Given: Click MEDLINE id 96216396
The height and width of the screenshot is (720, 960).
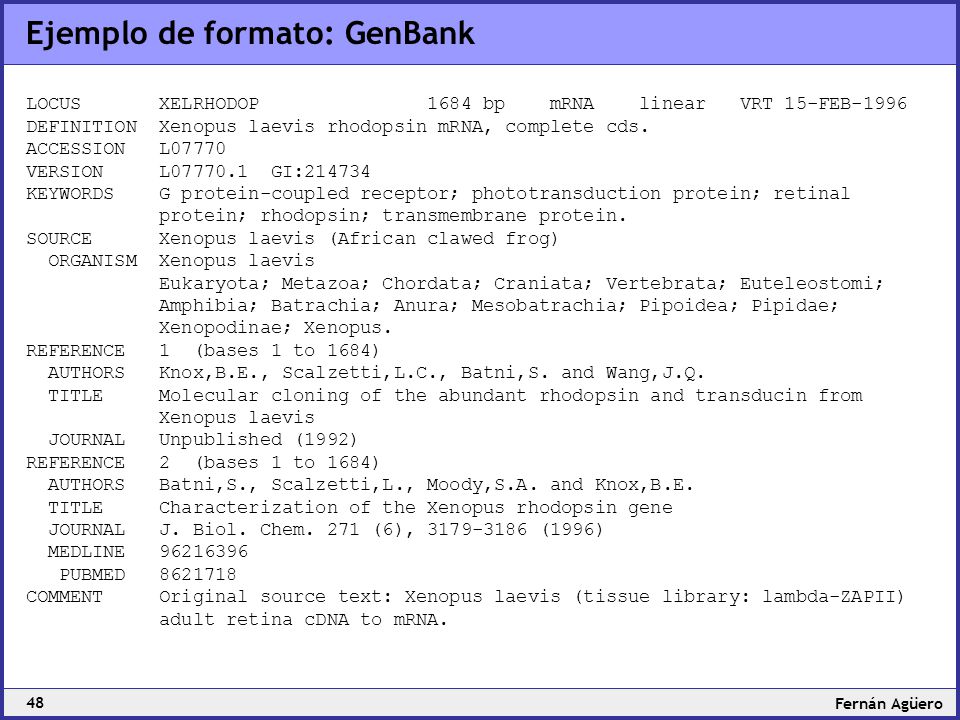Looking at the screenshot, I should 203,552.
